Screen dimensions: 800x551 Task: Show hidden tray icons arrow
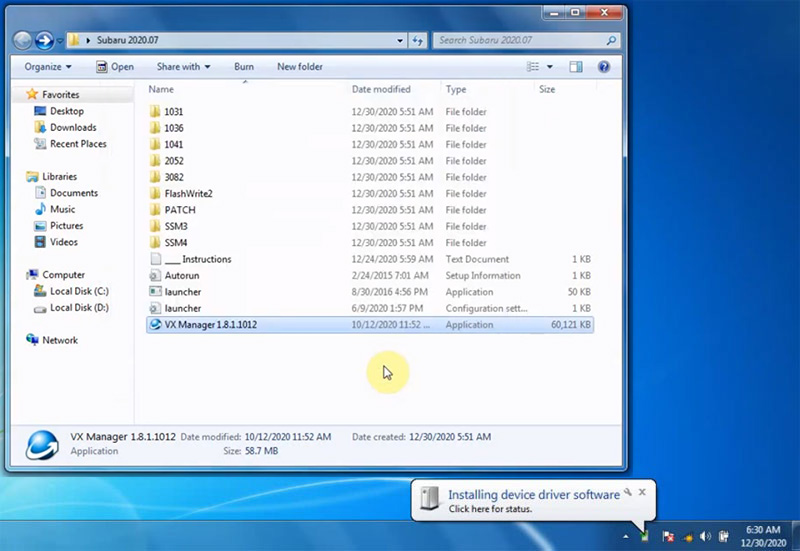coord(626,537)
